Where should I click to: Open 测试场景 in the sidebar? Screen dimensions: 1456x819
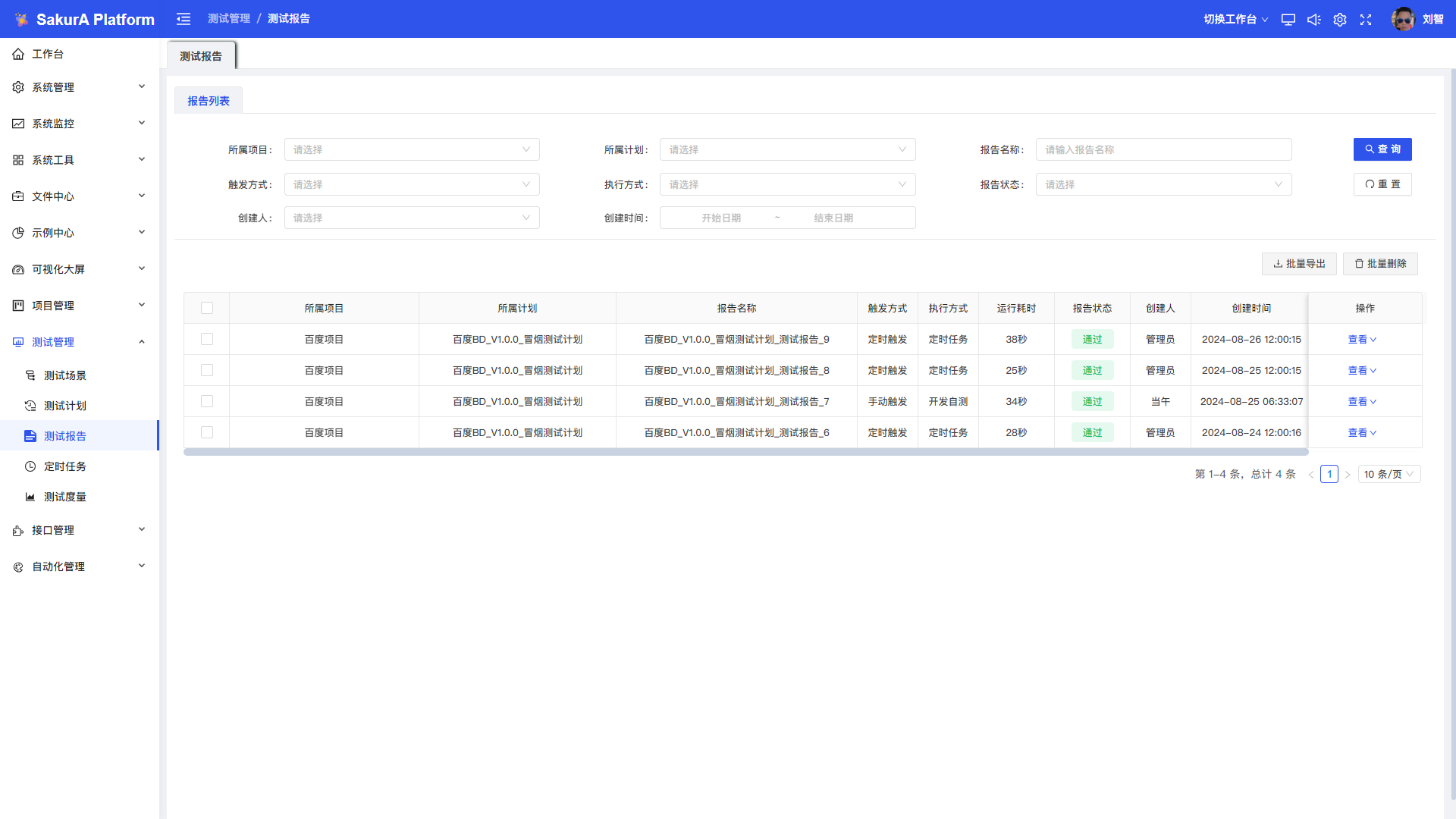pos(64,375)
